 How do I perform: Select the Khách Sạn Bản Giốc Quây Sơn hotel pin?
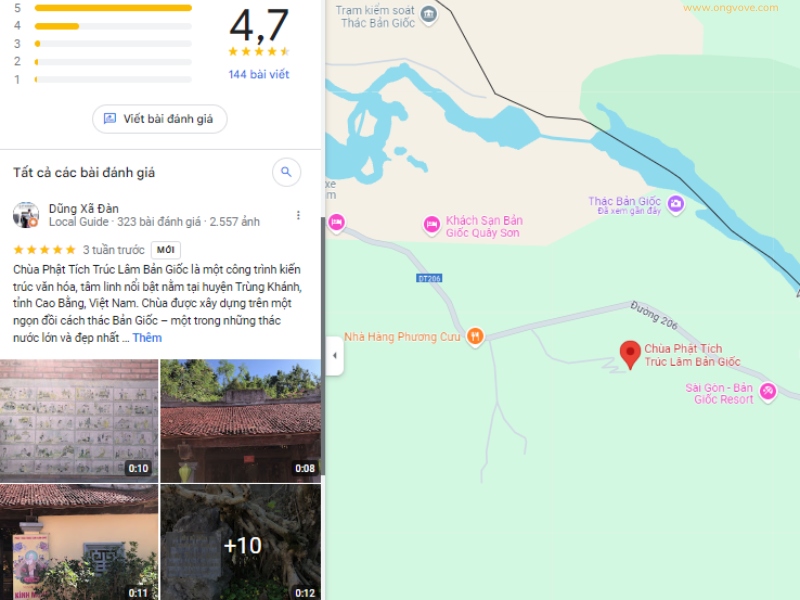(x=432, y=224)
